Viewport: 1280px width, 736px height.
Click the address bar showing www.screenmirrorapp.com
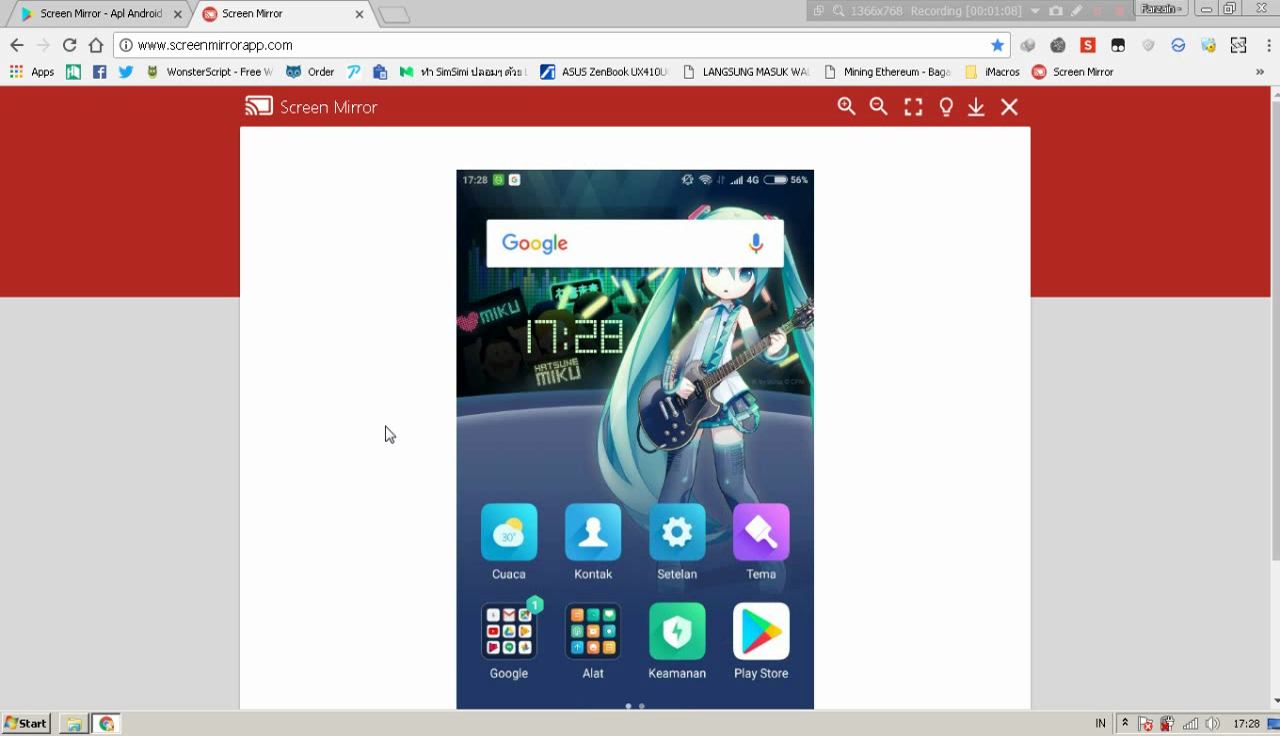click(x=560, y=45)
